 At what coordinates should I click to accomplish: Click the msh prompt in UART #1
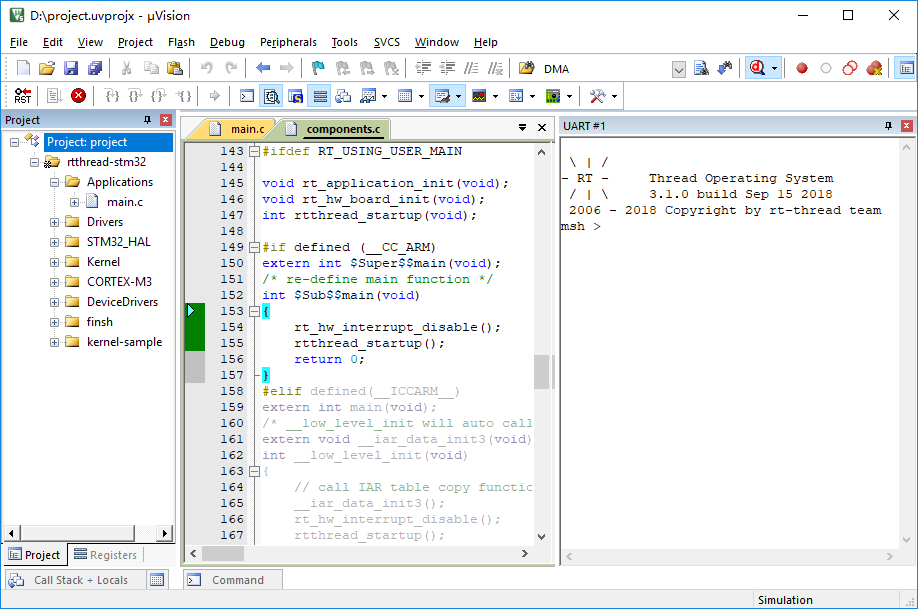(580, 226)
